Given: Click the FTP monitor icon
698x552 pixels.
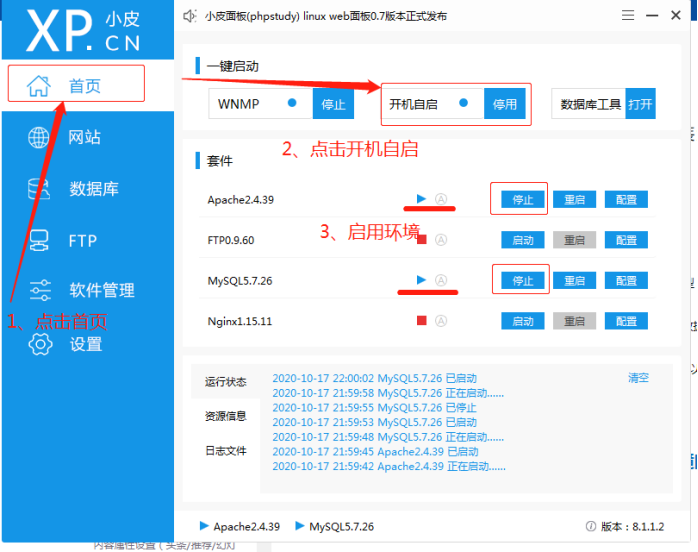Looking at the screenshot, I should 39,240.
